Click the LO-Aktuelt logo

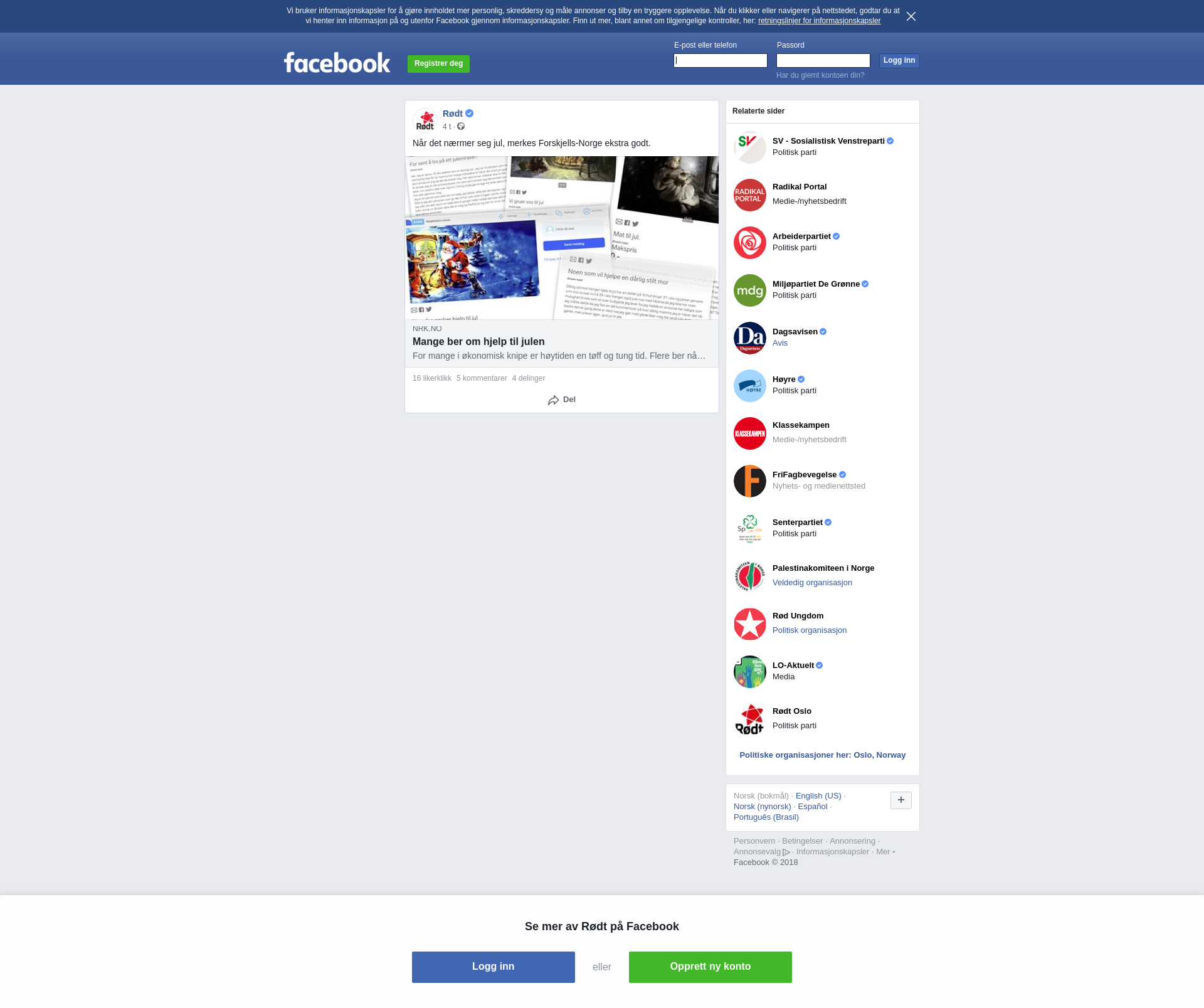tap(750, 672)
